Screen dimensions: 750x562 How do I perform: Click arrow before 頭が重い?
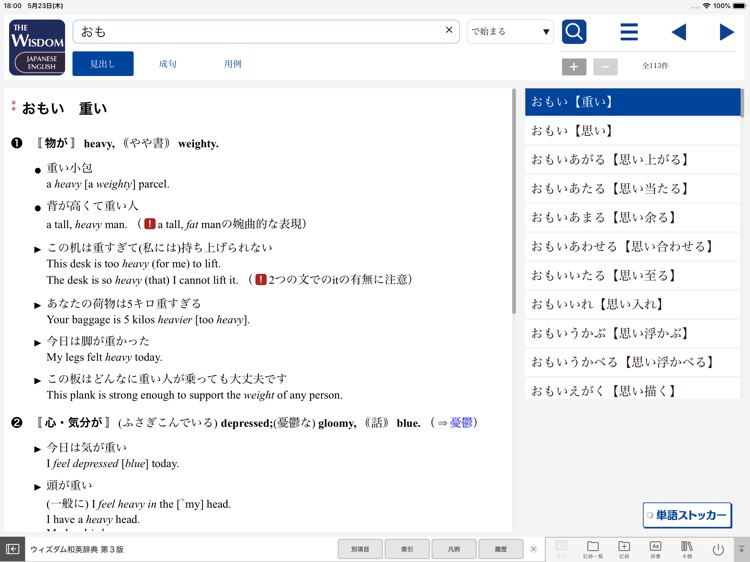[37, 487]
